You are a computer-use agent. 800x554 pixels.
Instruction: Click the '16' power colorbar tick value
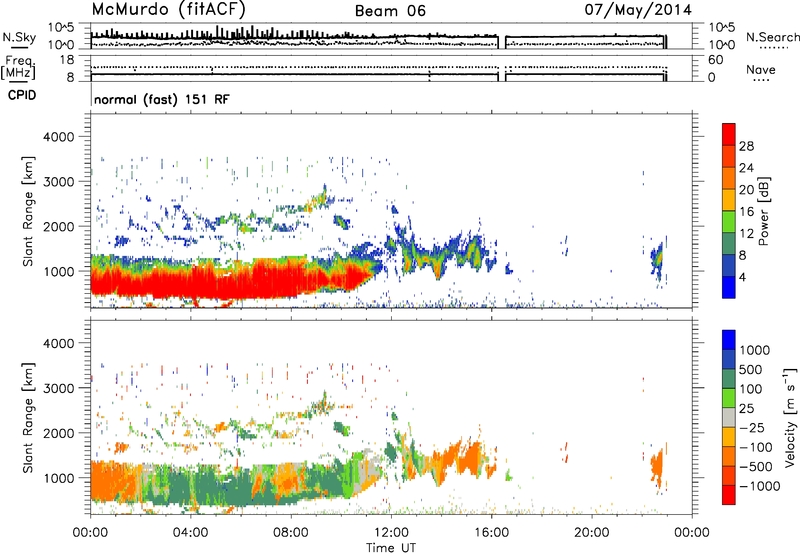pos(746,211)
